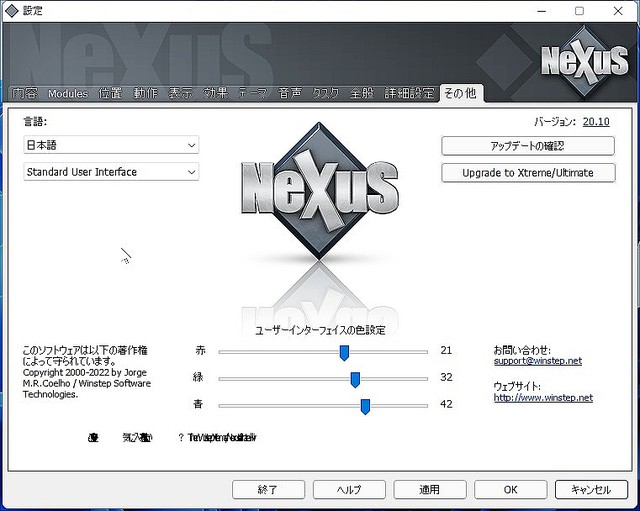Viewport: 640px width, 511px height.
Task: Open the http://www.winstep.net website link
Action: point(543,397)
